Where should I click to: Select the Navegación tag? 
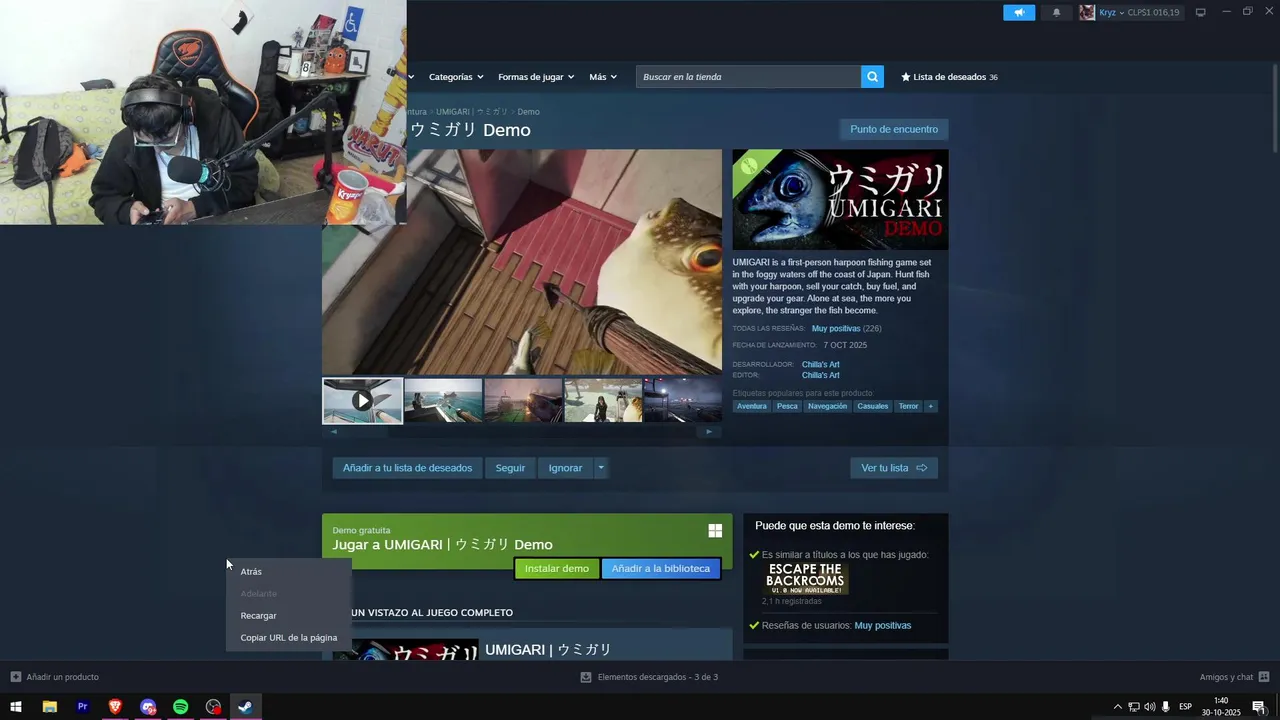828,406
